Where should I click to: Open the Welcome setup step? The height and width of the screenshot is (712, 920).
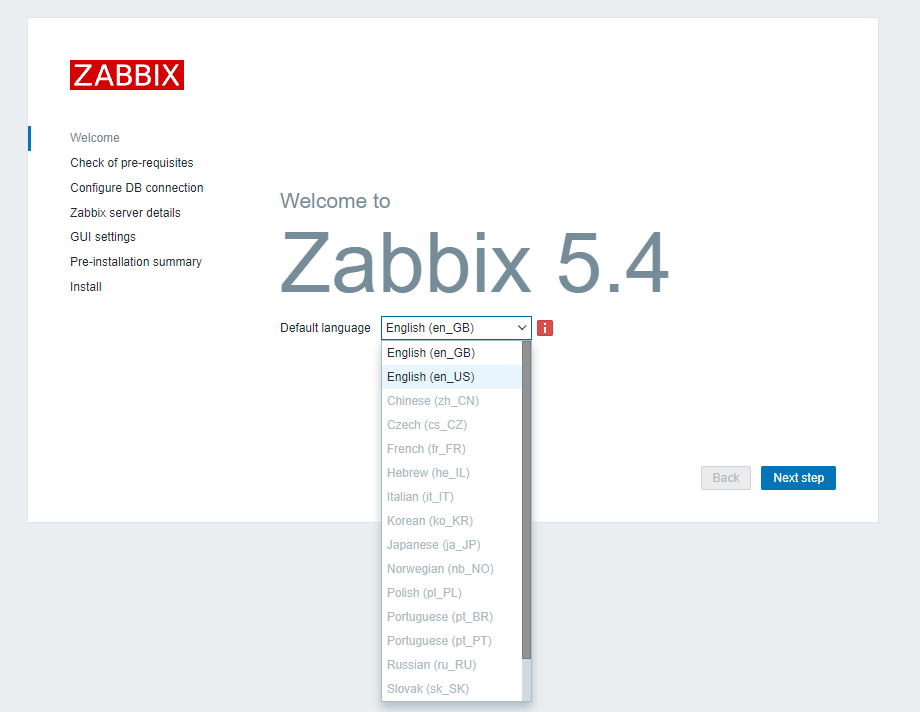pyautogui.click(x=95, y=138)
